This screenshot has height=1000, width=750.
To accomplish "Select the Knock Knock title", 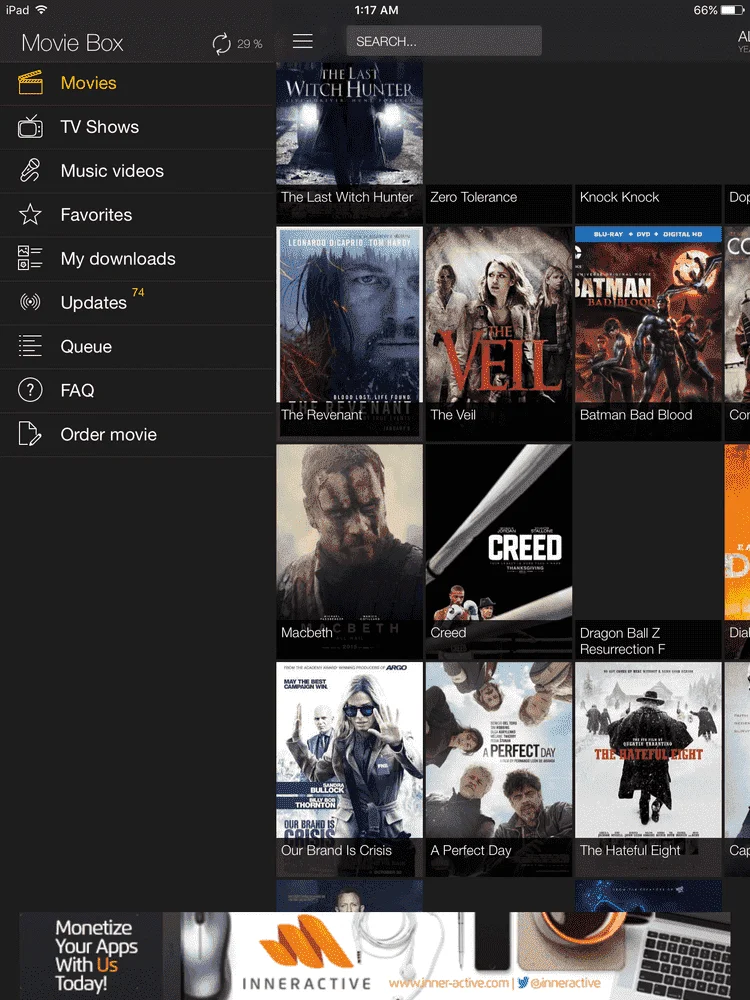I will coord(619,197).
